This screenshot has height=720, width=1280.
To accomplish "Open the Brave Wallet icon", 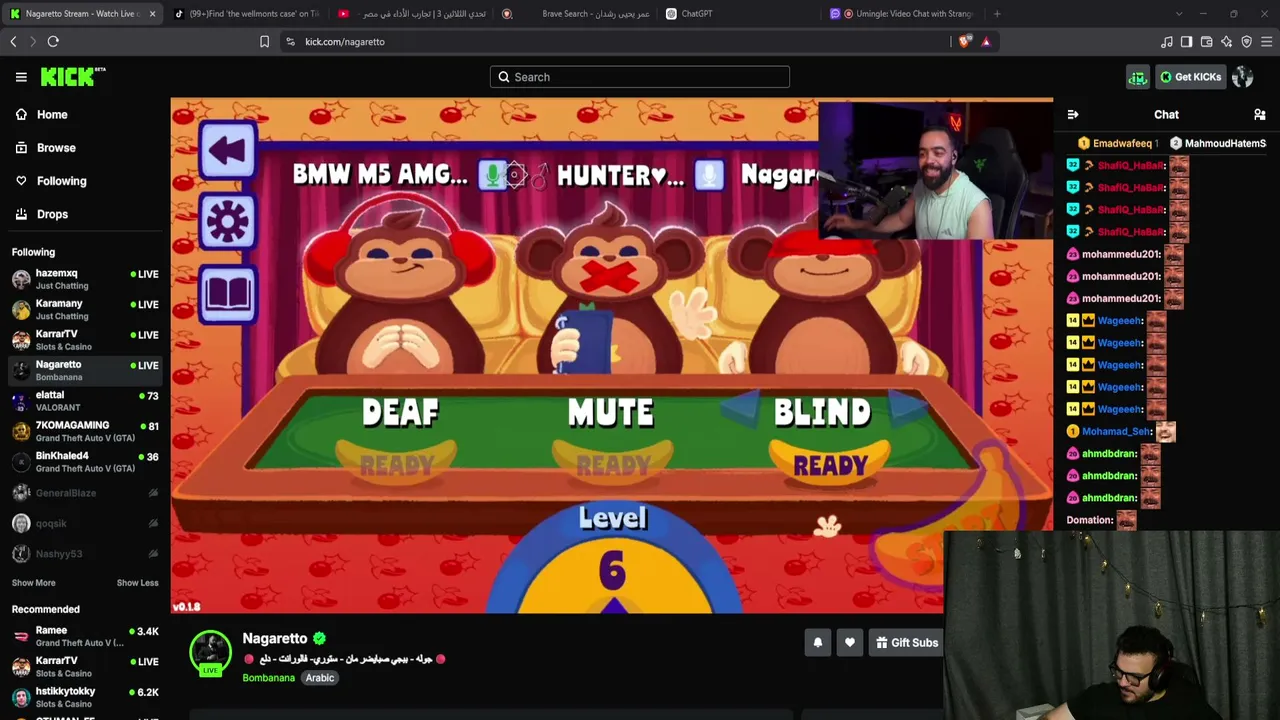I will click(x=1206, y=41).
